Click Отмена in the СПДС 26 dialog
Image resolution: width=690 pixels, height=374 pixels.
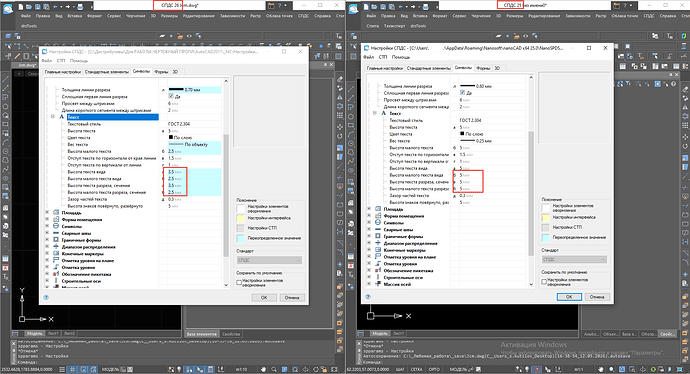[292, 297]
